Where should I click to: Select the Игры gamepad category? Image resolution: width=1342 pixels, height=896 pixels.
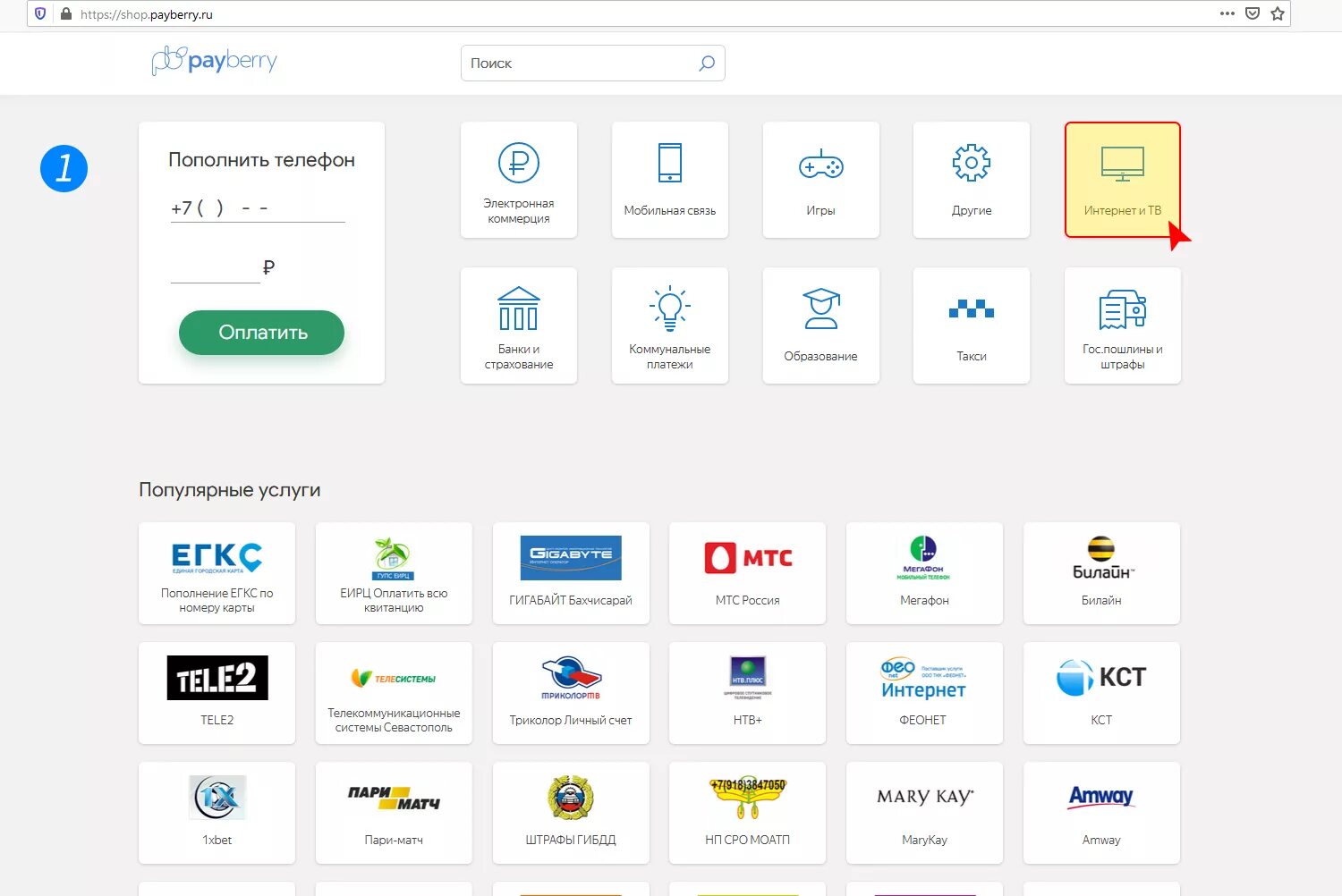821,180
